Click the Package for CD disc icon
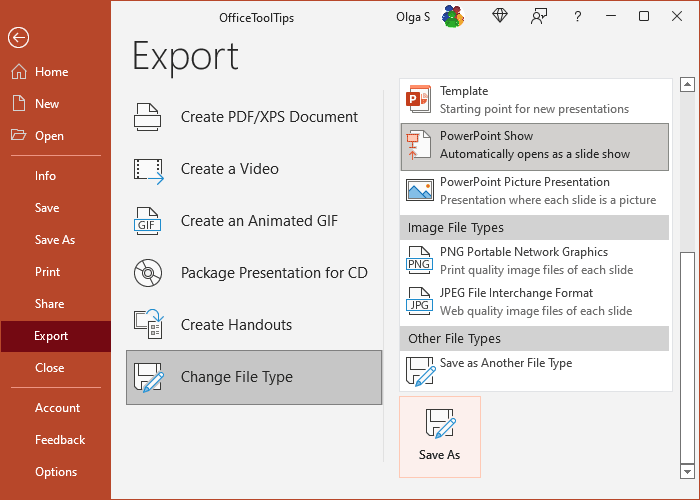Image resolution: width=700 pixels, height=500 pixels. click(148, 273)
